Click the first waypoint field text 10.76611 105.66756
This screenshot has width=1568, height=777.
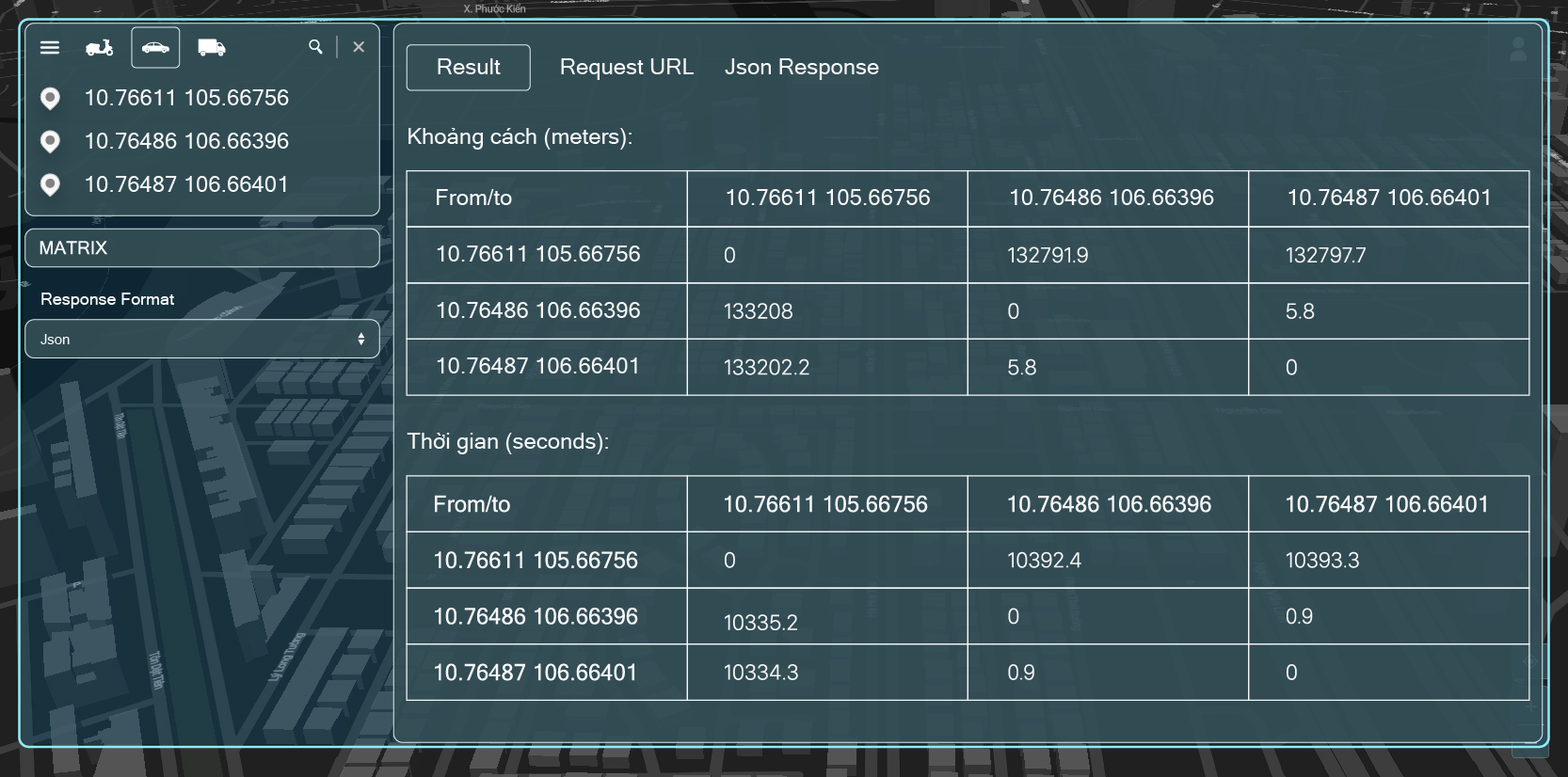186,98
